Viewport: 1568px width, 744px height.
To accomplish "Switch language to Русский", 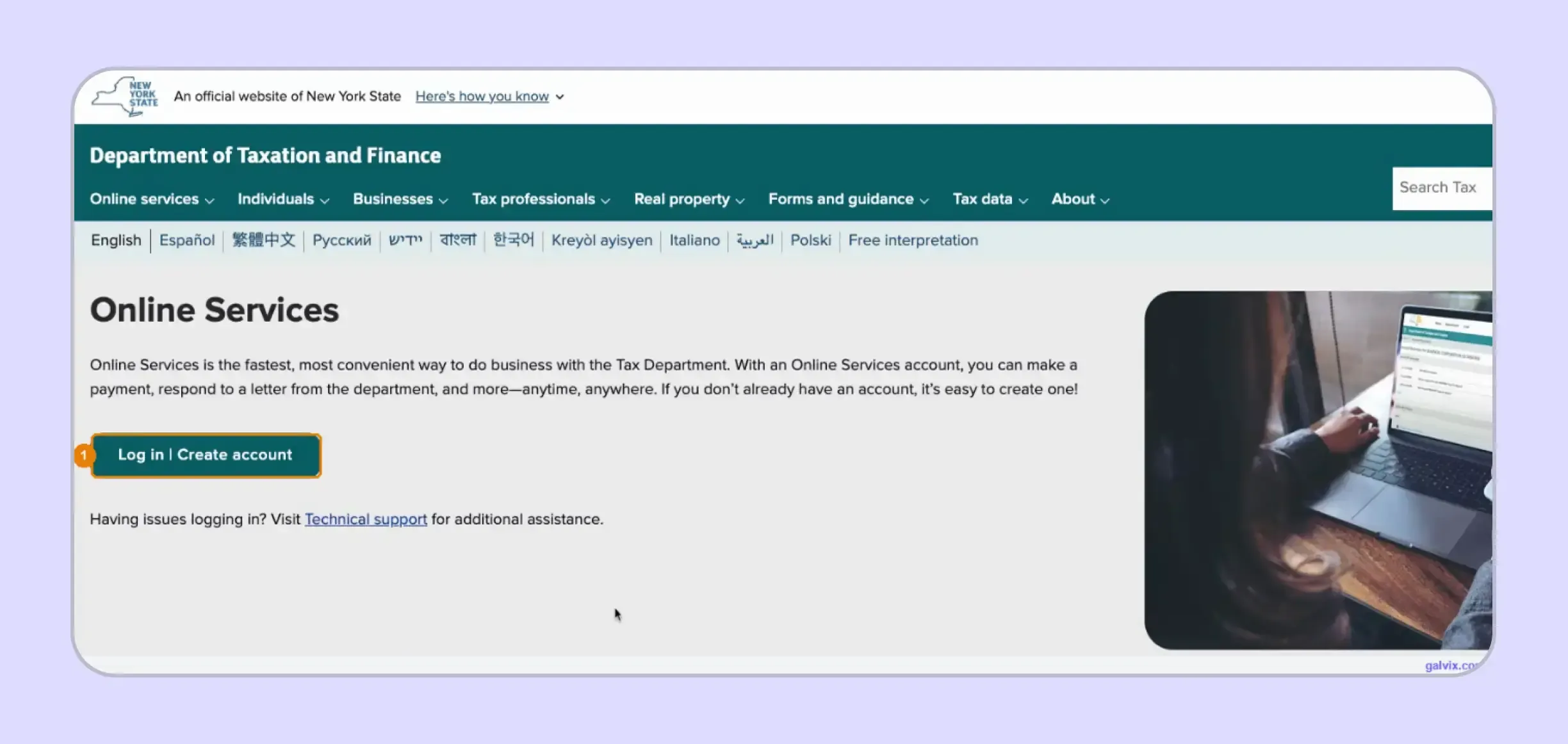I will click(x=341, y=240).
